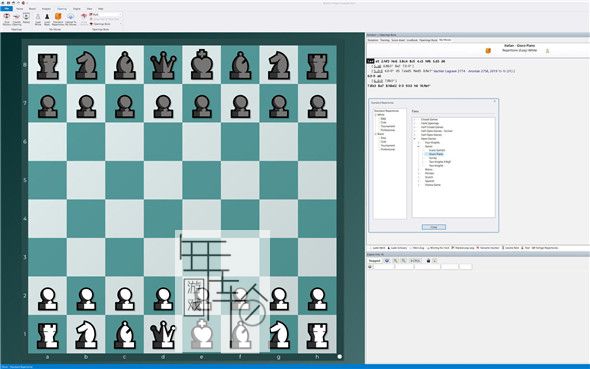590x369 pixels.
Task: Switch to the Analysis ribbon tab
Action: point(46,9)
